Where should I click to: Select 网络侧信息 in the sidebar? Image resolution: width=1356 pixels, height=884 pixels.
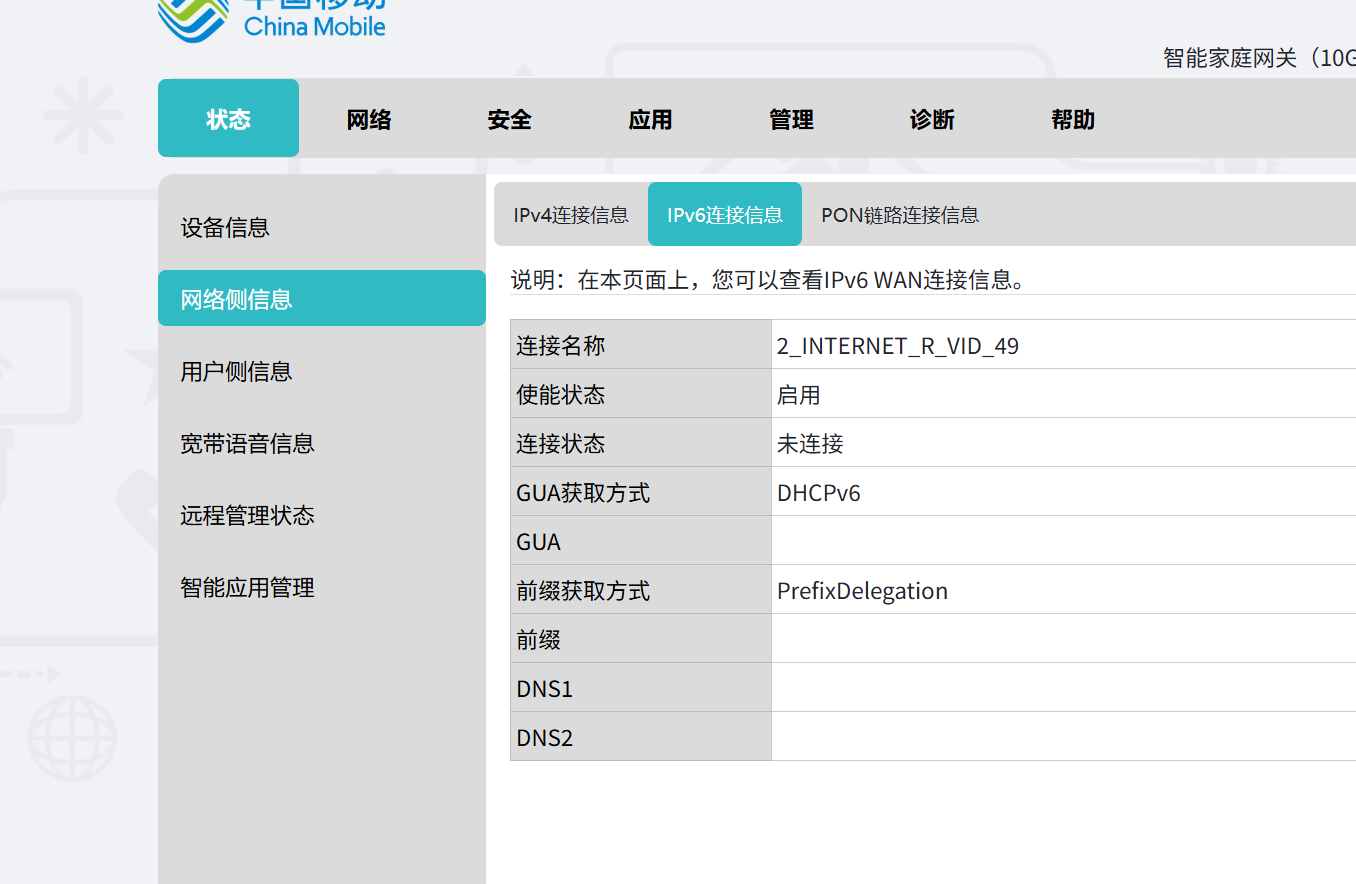[x=322, y=298]
